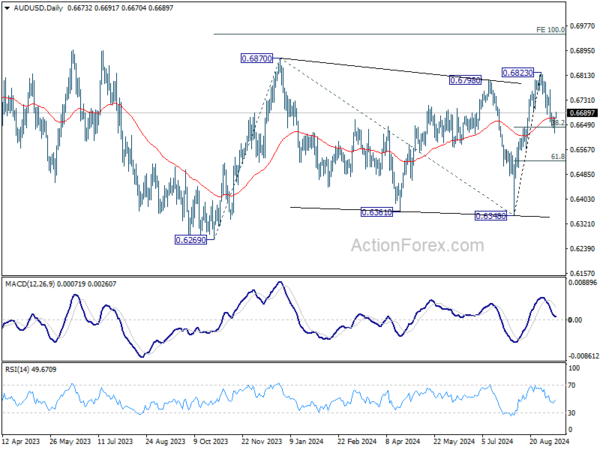Click the 0.68950 price axis value
Image resolution: width=600 pixels, height=450 pixels.
click(x=582, y=51)
